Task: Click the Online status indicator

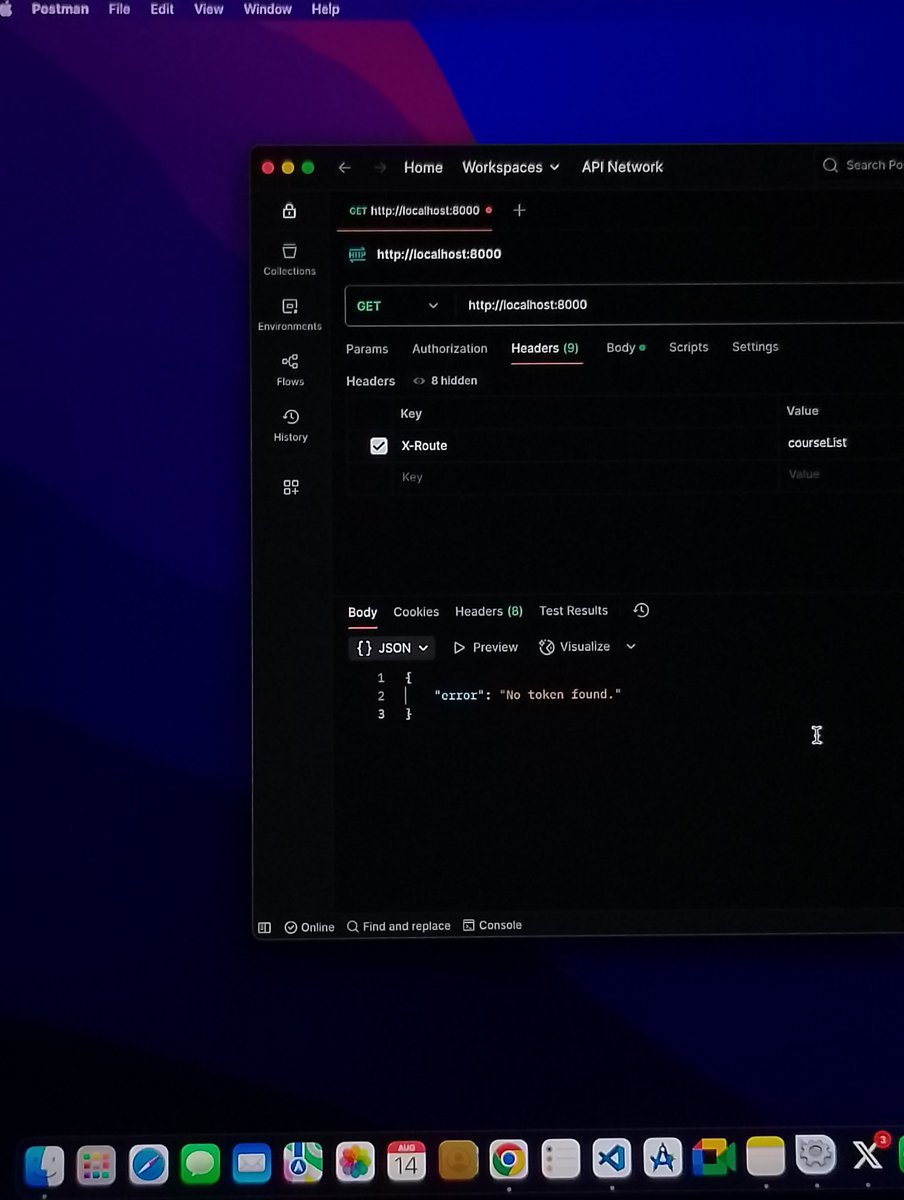Action: coord(310,927)
